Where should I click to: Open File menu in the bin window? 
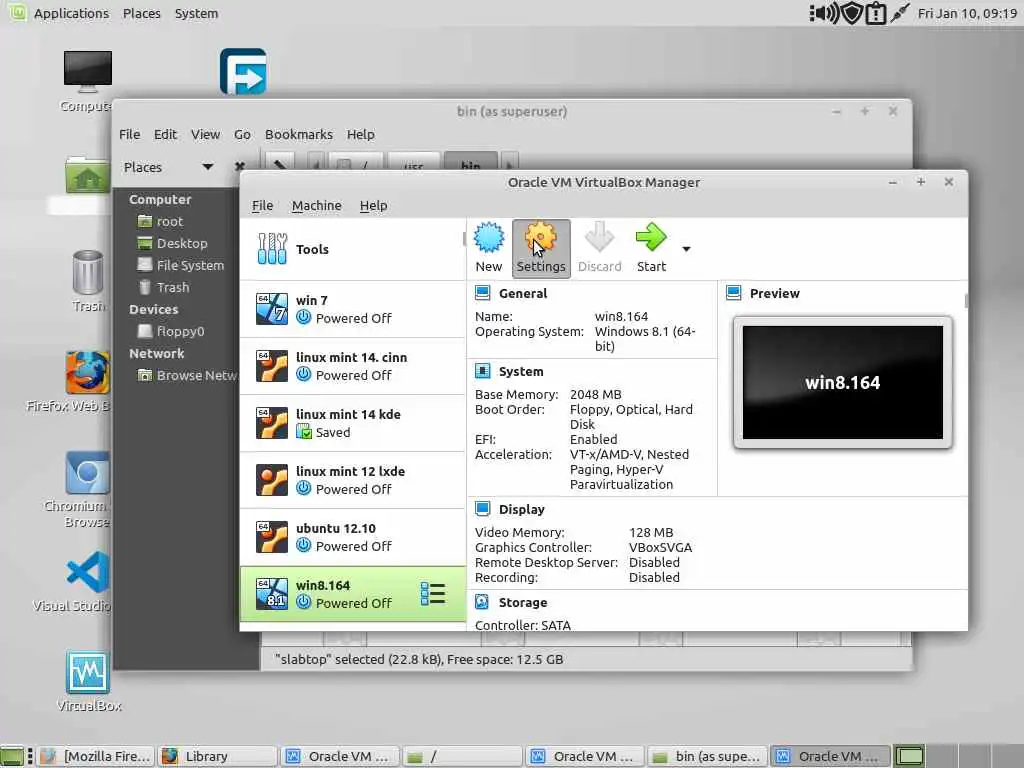129,134
